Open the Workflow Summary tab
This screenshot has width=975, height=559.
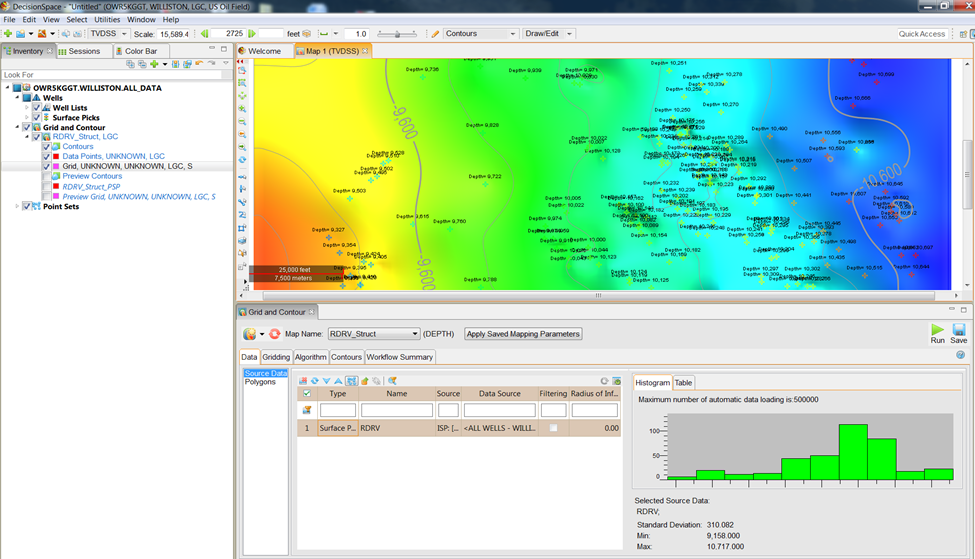(x=399, y=357)
